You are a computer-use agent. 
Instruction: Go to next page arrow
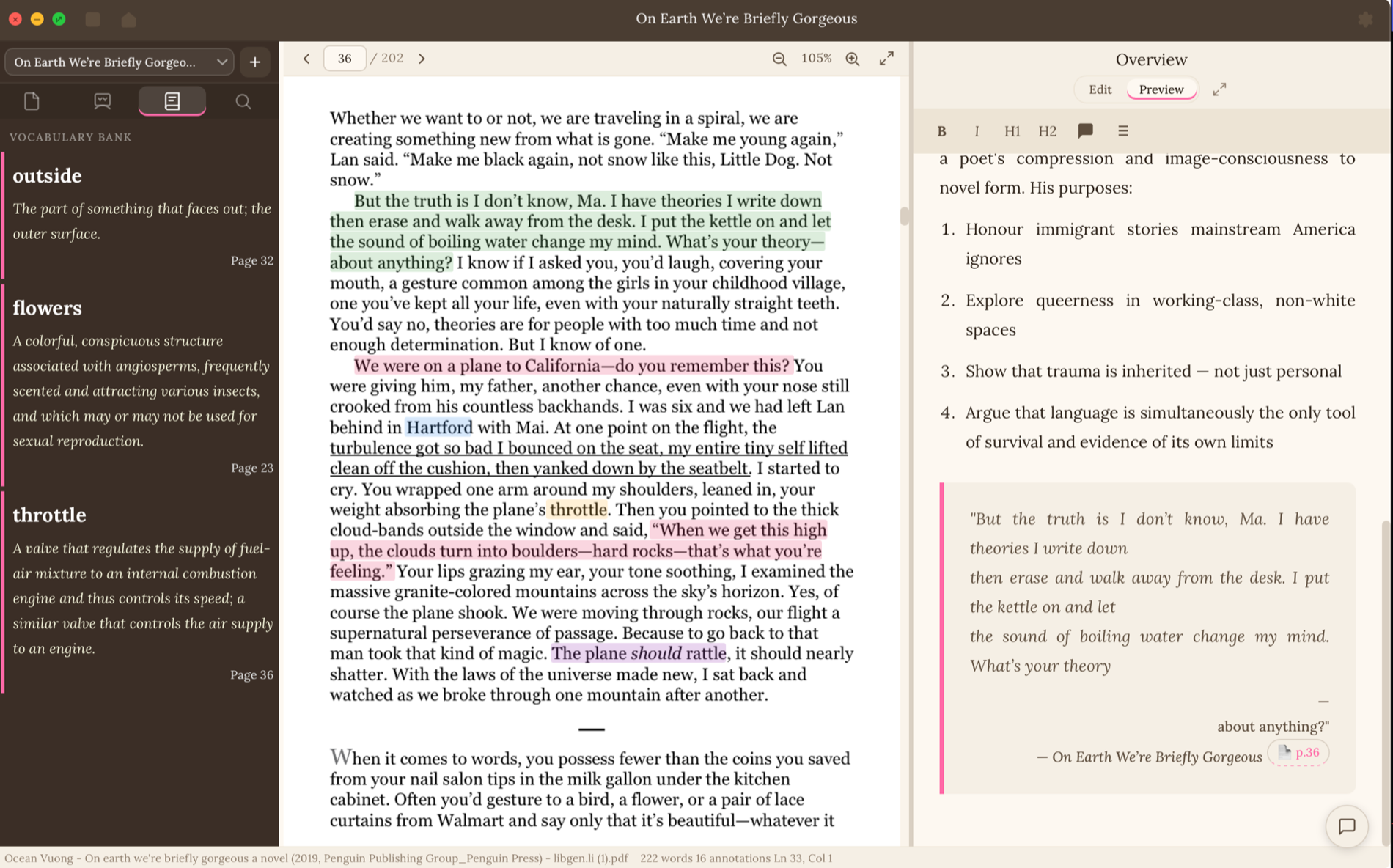pyautogui.click(x=422, y=59)
